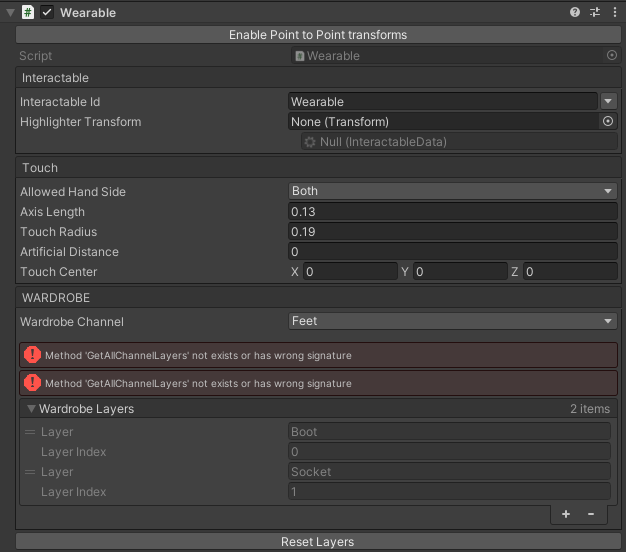Click the WARDROBE section header
The image size is (626, 552).
[x=318, y=298]
